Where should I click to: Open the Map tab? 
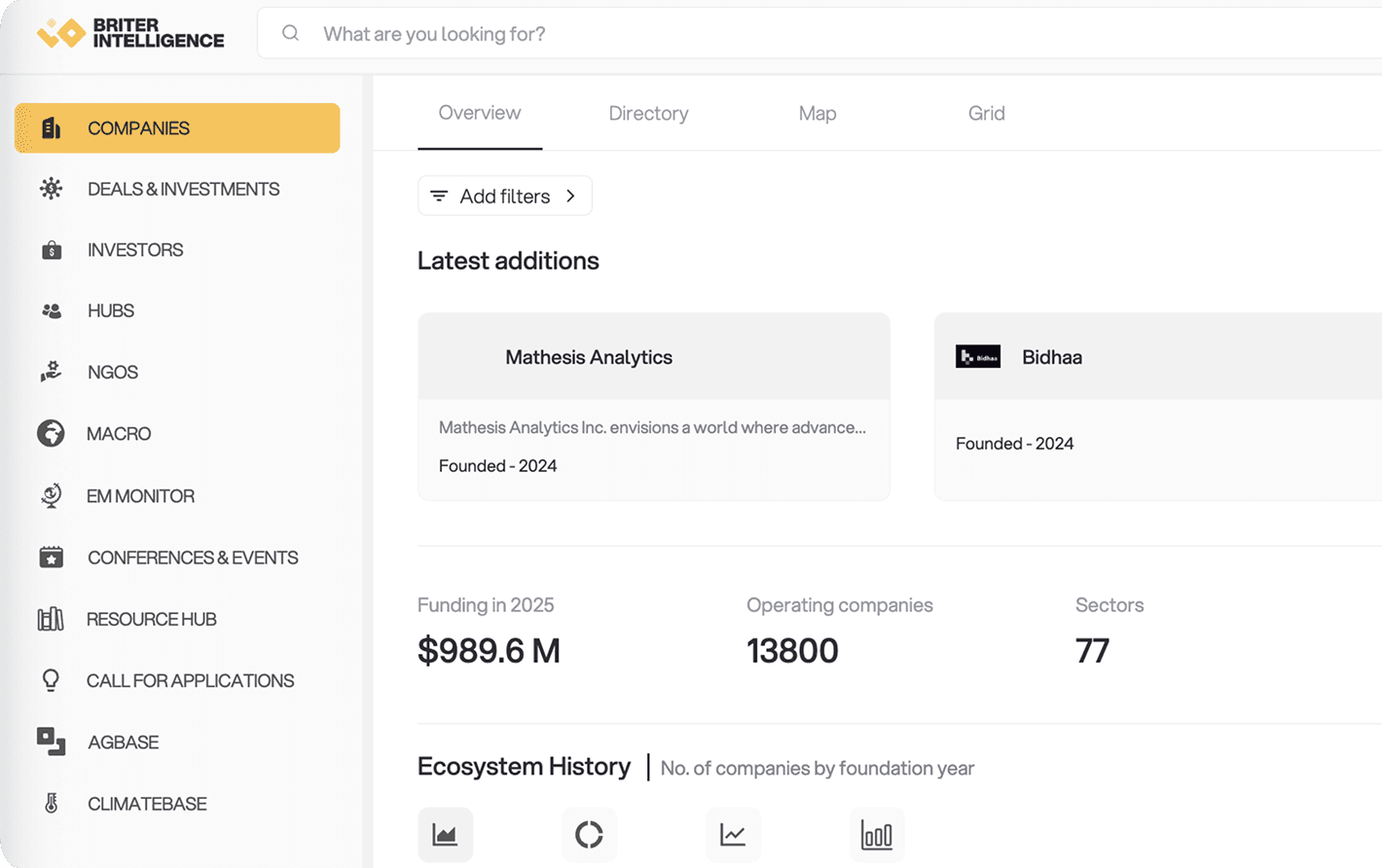coord(817,113)
